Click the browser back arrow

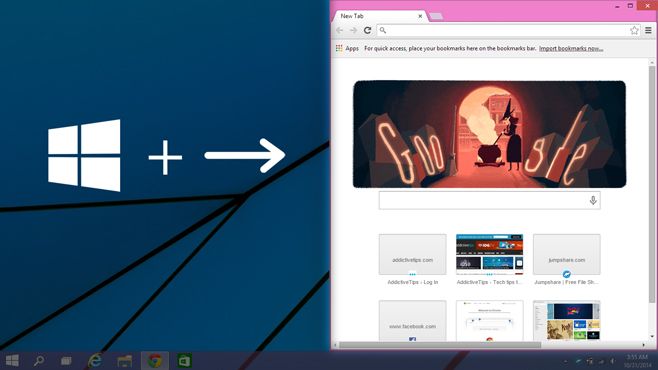(x=339, y=30)
